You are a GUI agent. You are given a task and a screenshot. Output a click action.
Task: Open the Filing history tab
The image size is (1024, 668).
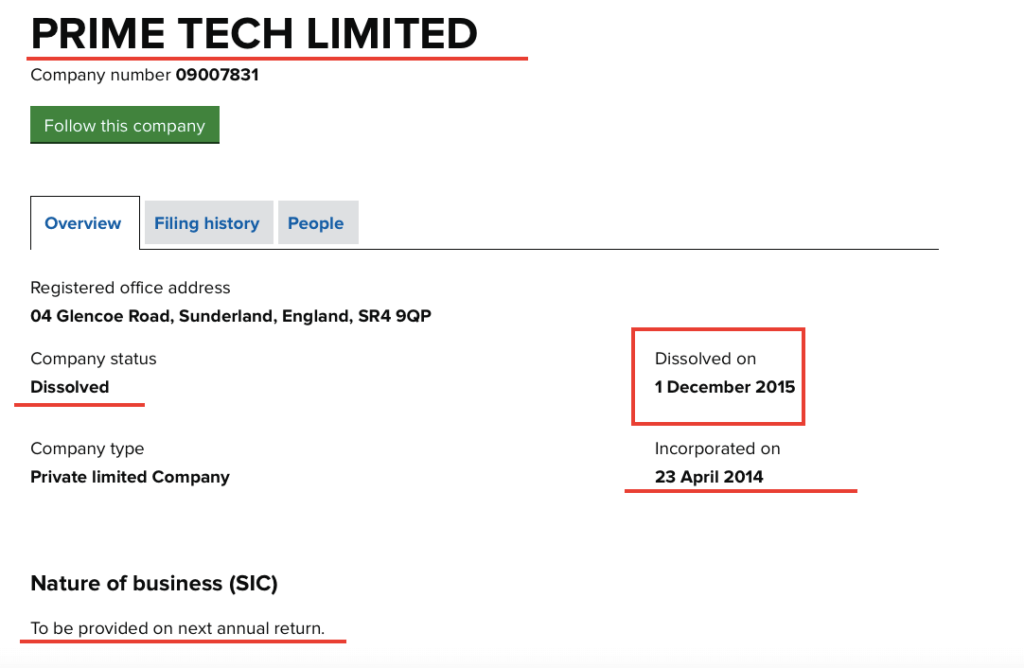207,223
